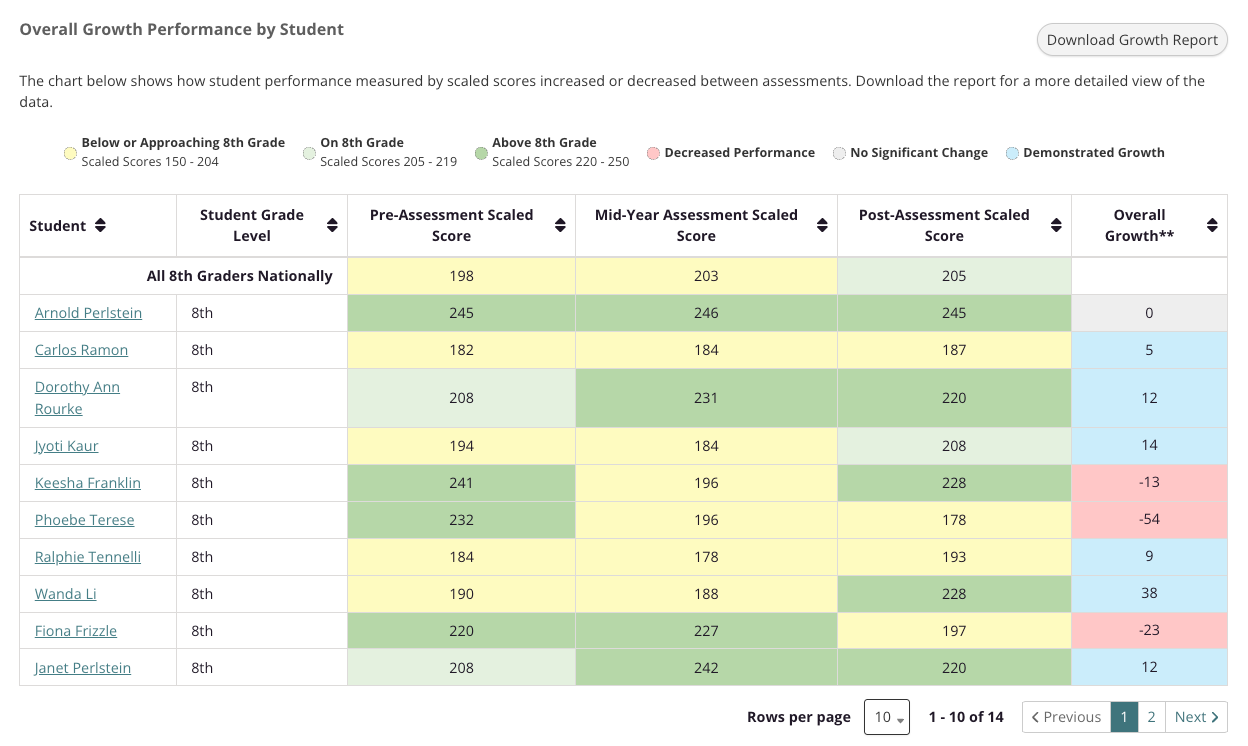Screen dimensions: 1248x746
Task: Click Phoebe Terese's overall growth -54
Action: (x=1149, y=520)
